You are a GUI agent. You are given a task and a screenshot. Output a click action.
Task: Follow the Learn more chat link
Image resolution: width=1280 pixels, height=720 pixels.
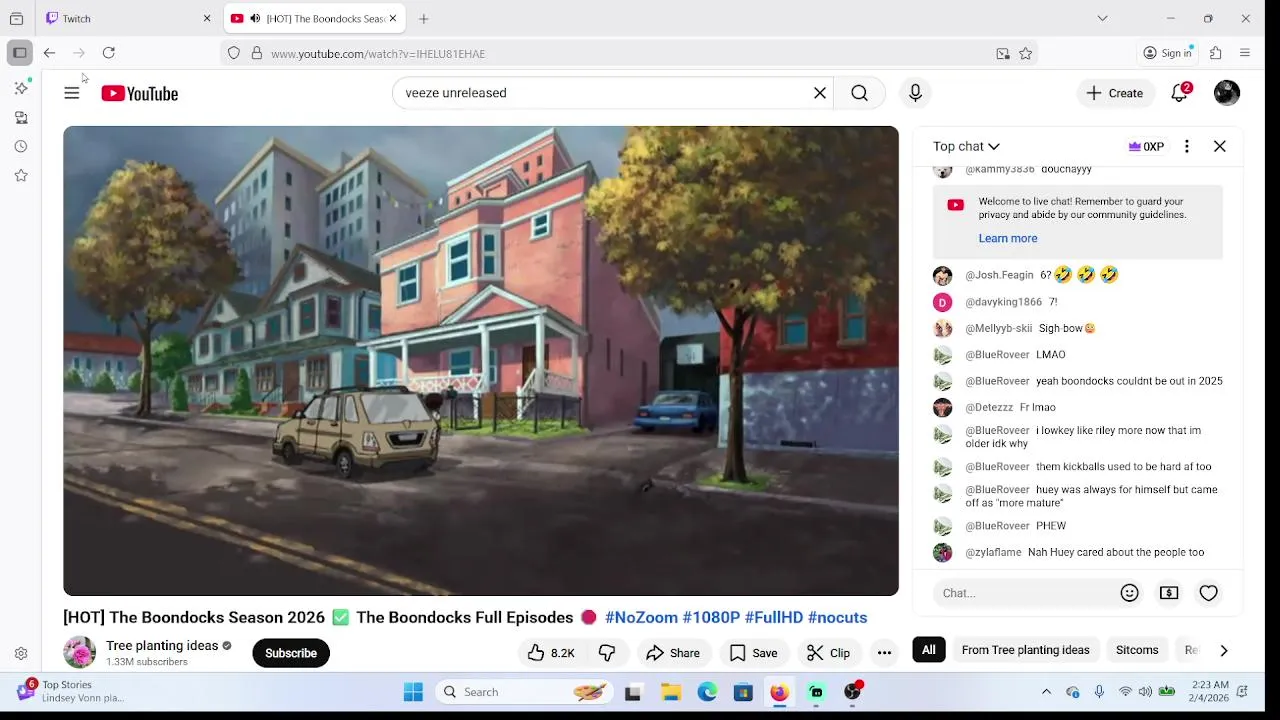(1008, 238)
